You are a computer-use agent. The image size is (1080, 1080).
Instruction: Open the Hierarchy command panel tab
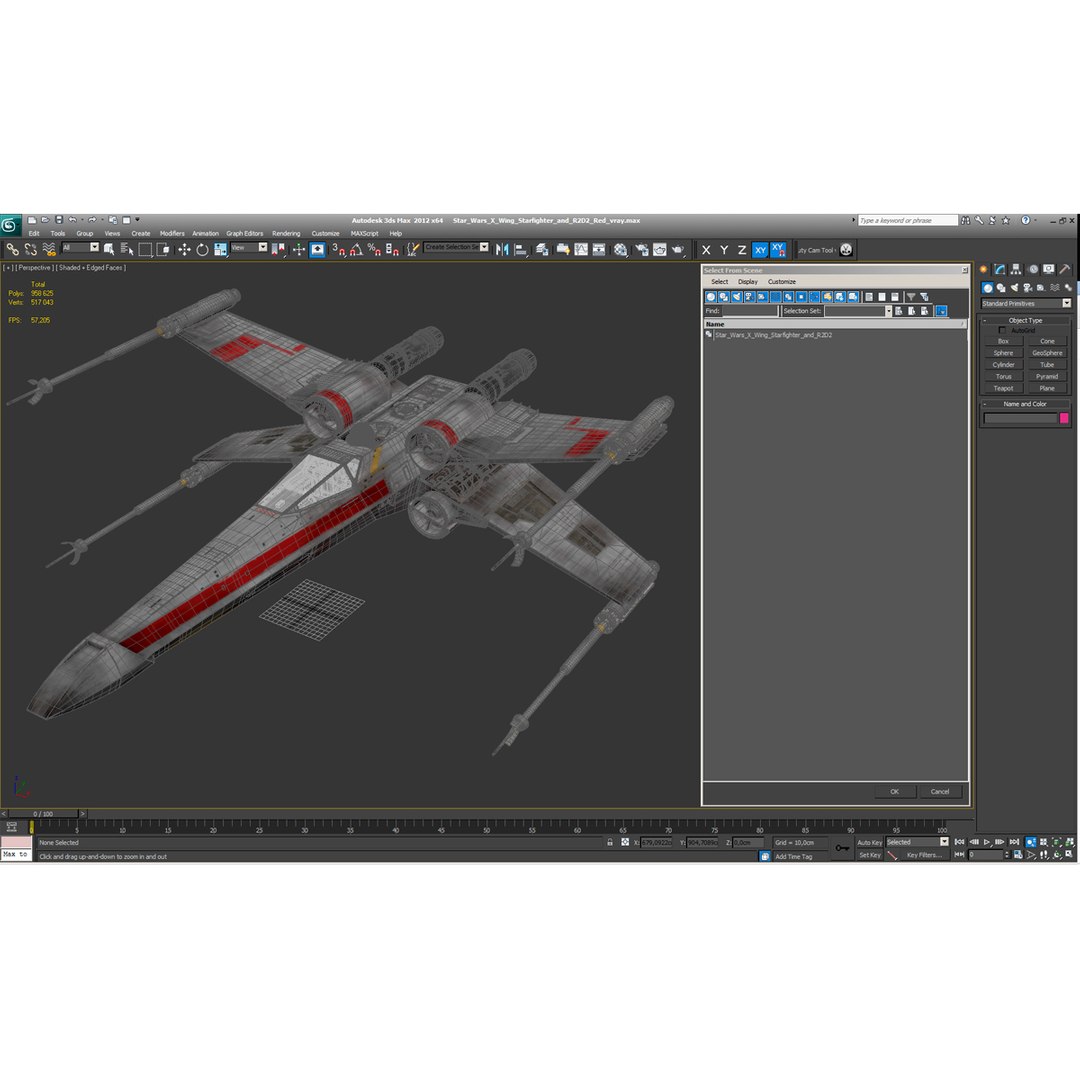point(1016,269)
